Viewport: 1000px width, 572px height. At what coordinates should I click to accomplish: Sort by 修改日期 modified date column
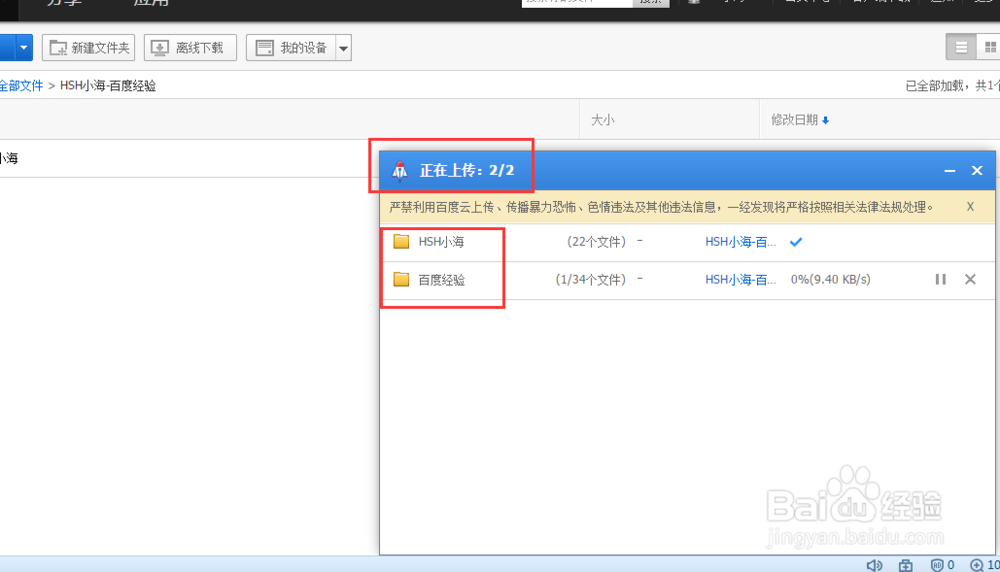click(794, 119)
